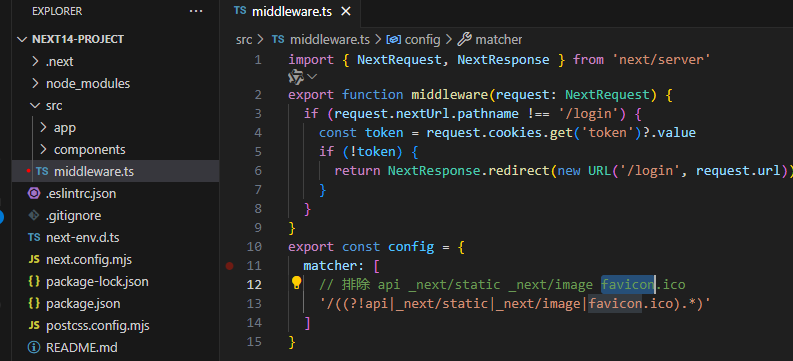Open the AI code lens icon above line 2
This screenshot has height=361, width=793.
(x=295, y=77)
